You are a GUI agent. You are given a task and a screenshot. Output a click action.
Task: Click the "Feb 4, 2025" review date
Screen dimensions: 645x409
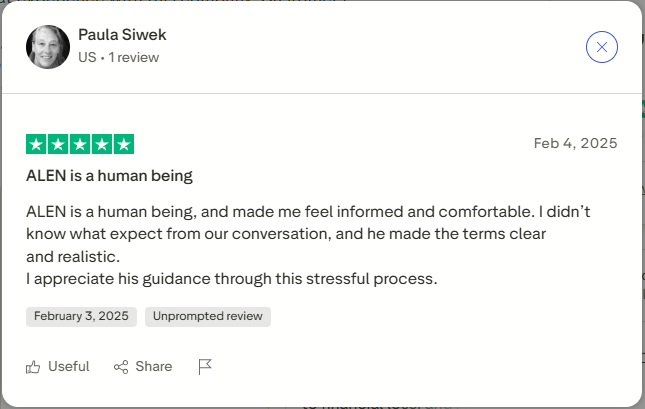[575, 143]
